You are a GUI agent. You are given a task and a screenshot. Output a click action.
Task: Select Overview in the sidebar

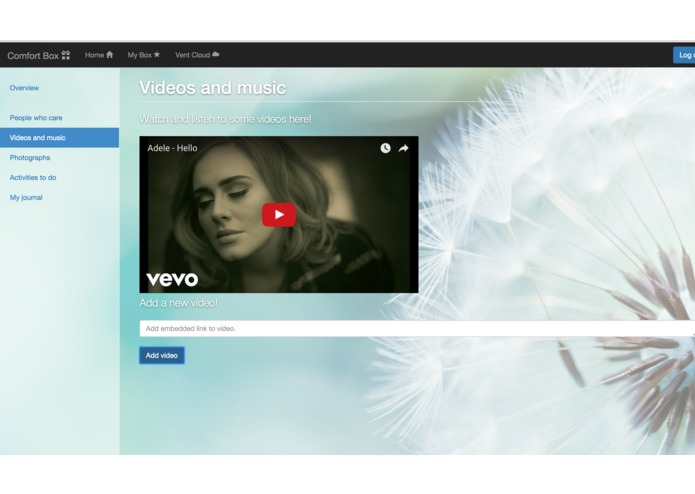[24, 88]
